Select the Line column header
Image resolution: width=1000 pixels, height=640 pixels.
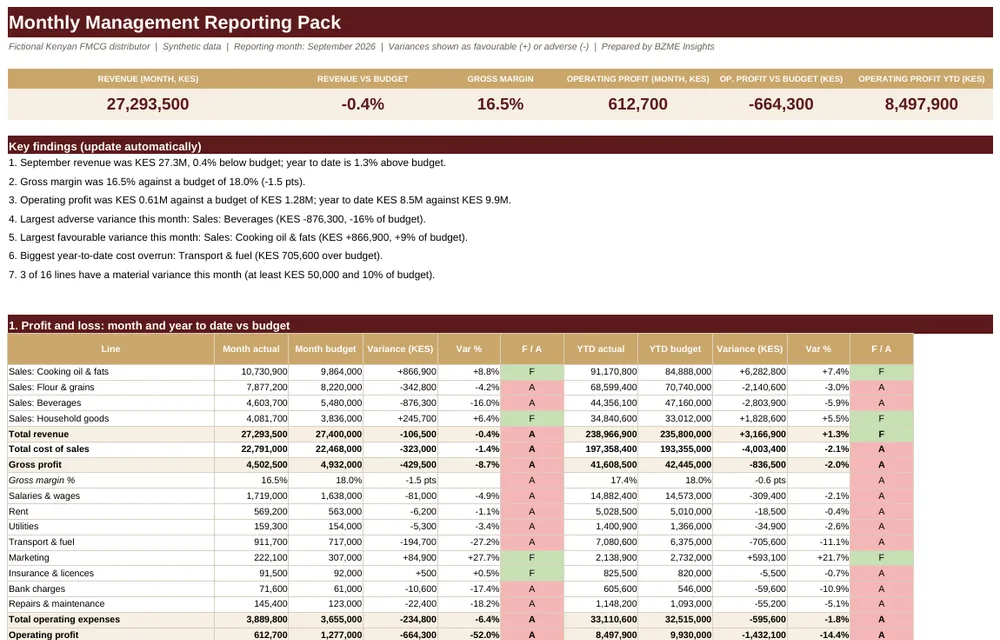(110, 349)
